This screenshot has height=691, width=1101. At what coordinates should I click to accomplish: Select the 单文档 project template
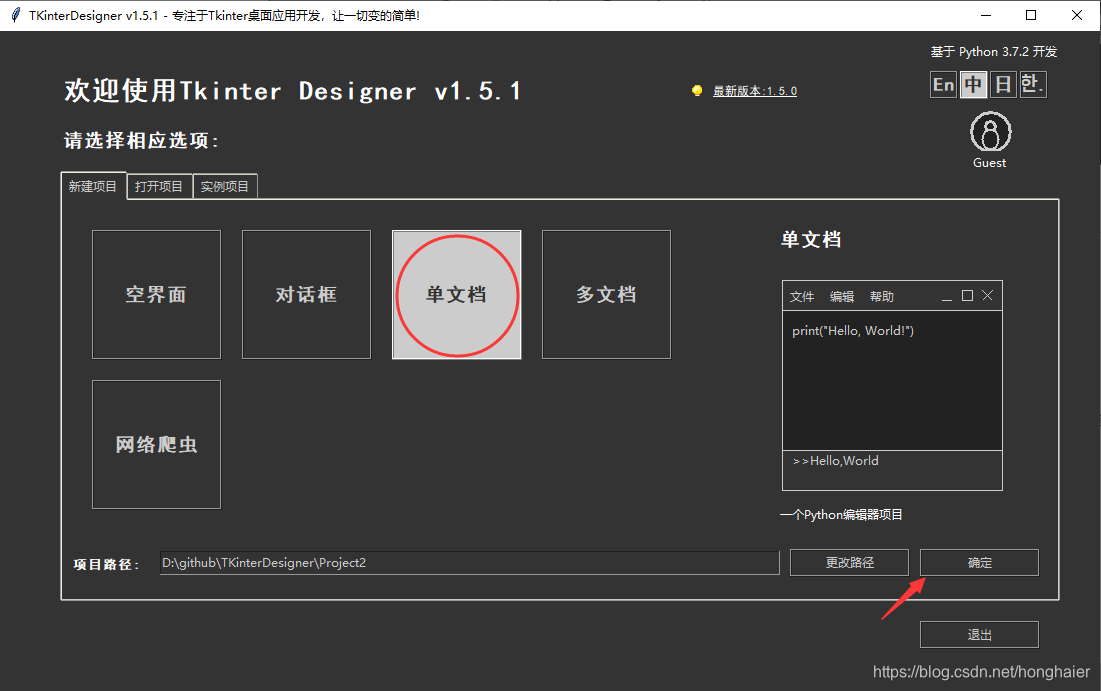(456, 294)
